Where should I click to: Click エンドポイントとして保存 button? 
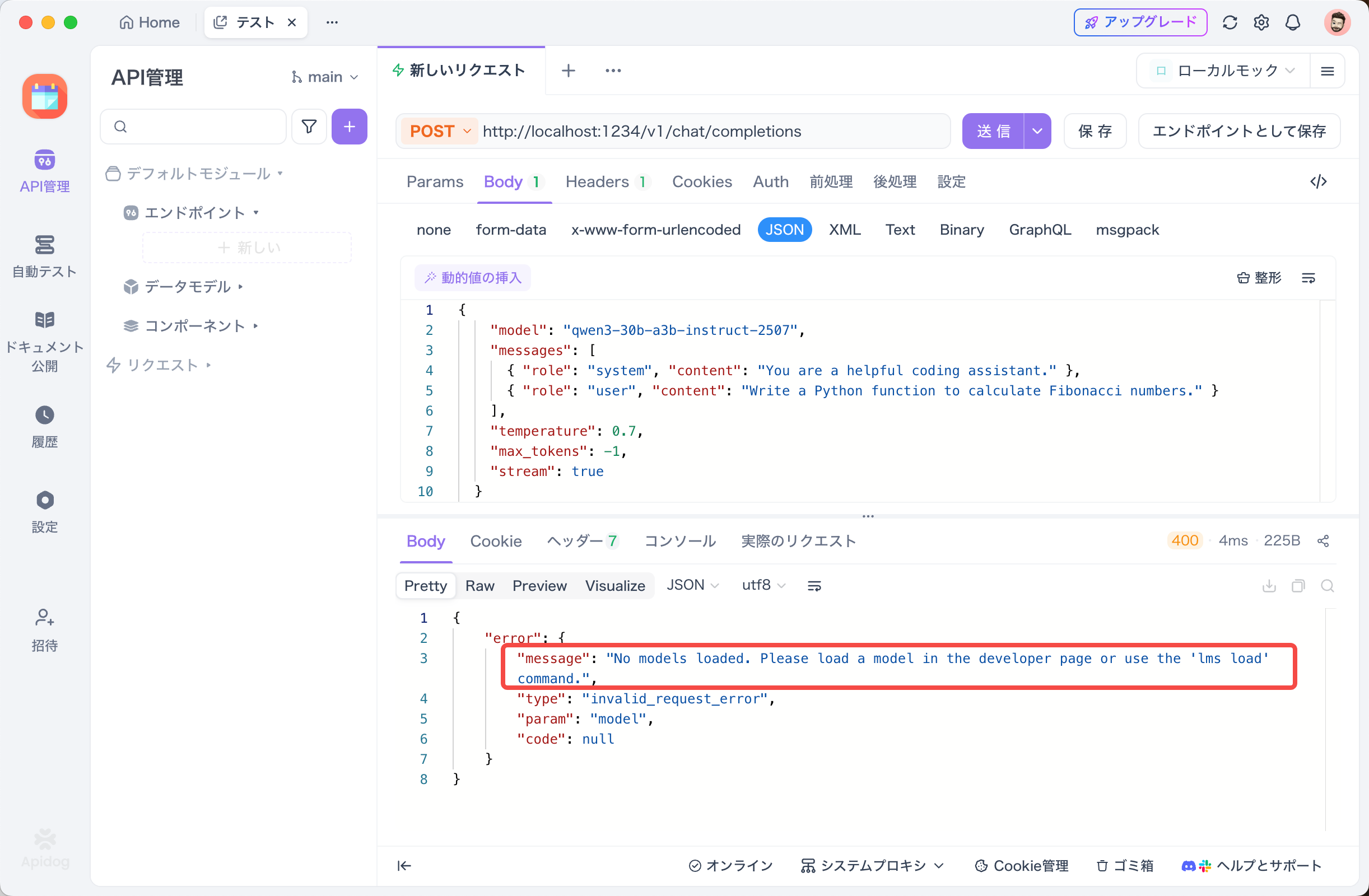tap(1238, 131)
